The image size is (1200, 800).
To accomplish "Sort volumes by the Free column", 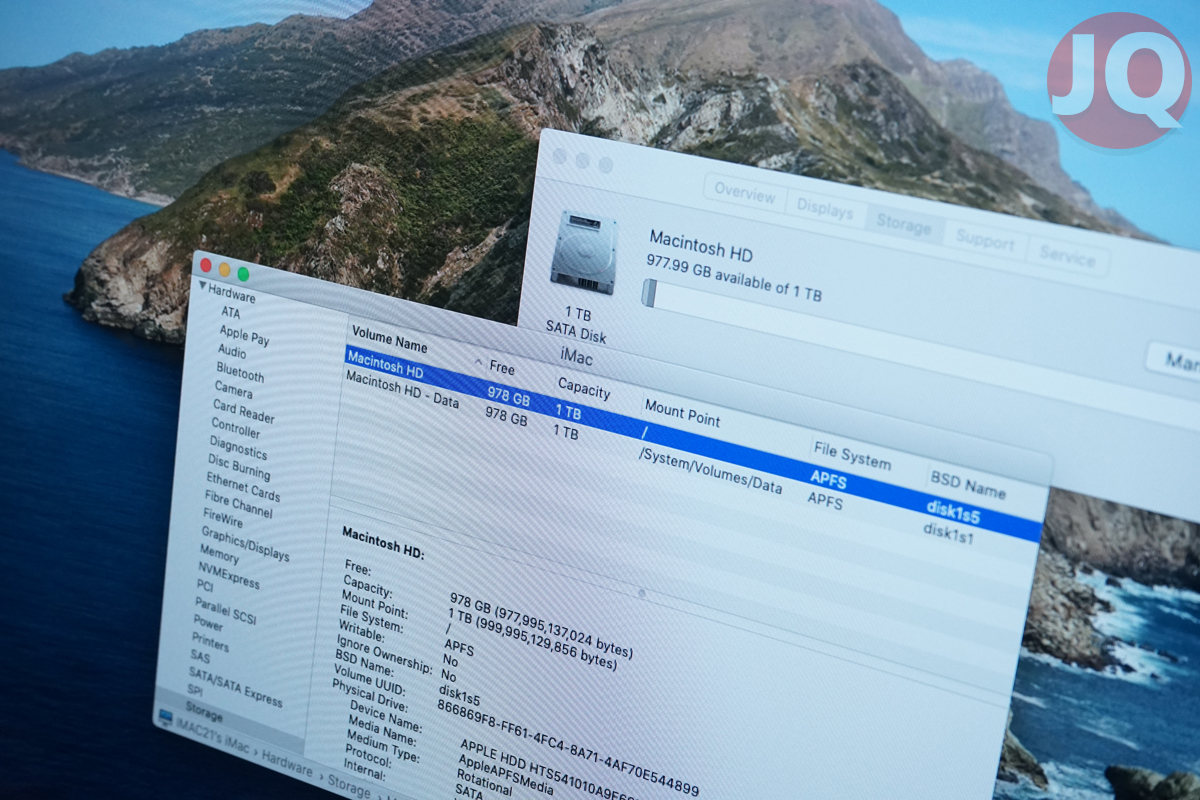I will tap(502, 367).
